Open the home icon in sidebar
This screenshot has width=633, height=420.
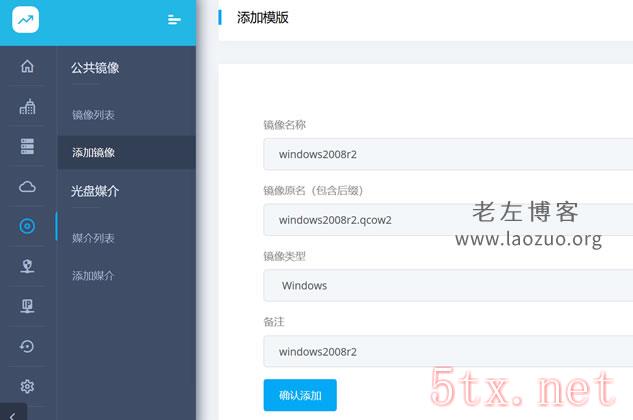[x=27, y=65]
